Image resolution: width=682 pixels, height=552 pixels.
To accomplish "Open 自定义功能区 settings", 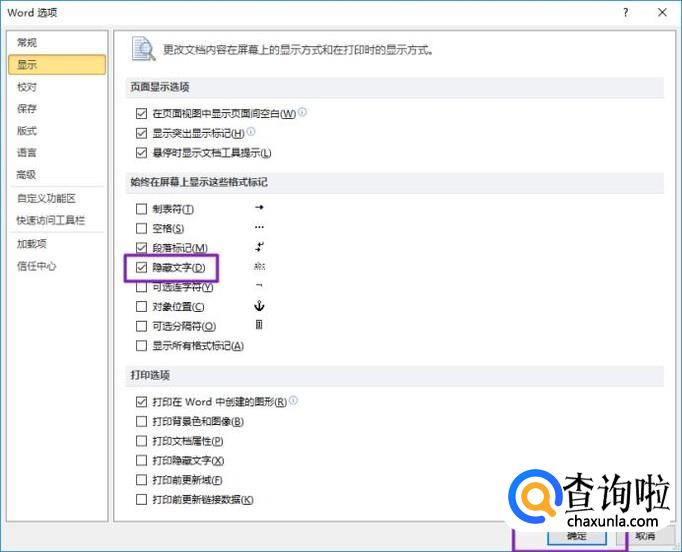I will (46, 198).
